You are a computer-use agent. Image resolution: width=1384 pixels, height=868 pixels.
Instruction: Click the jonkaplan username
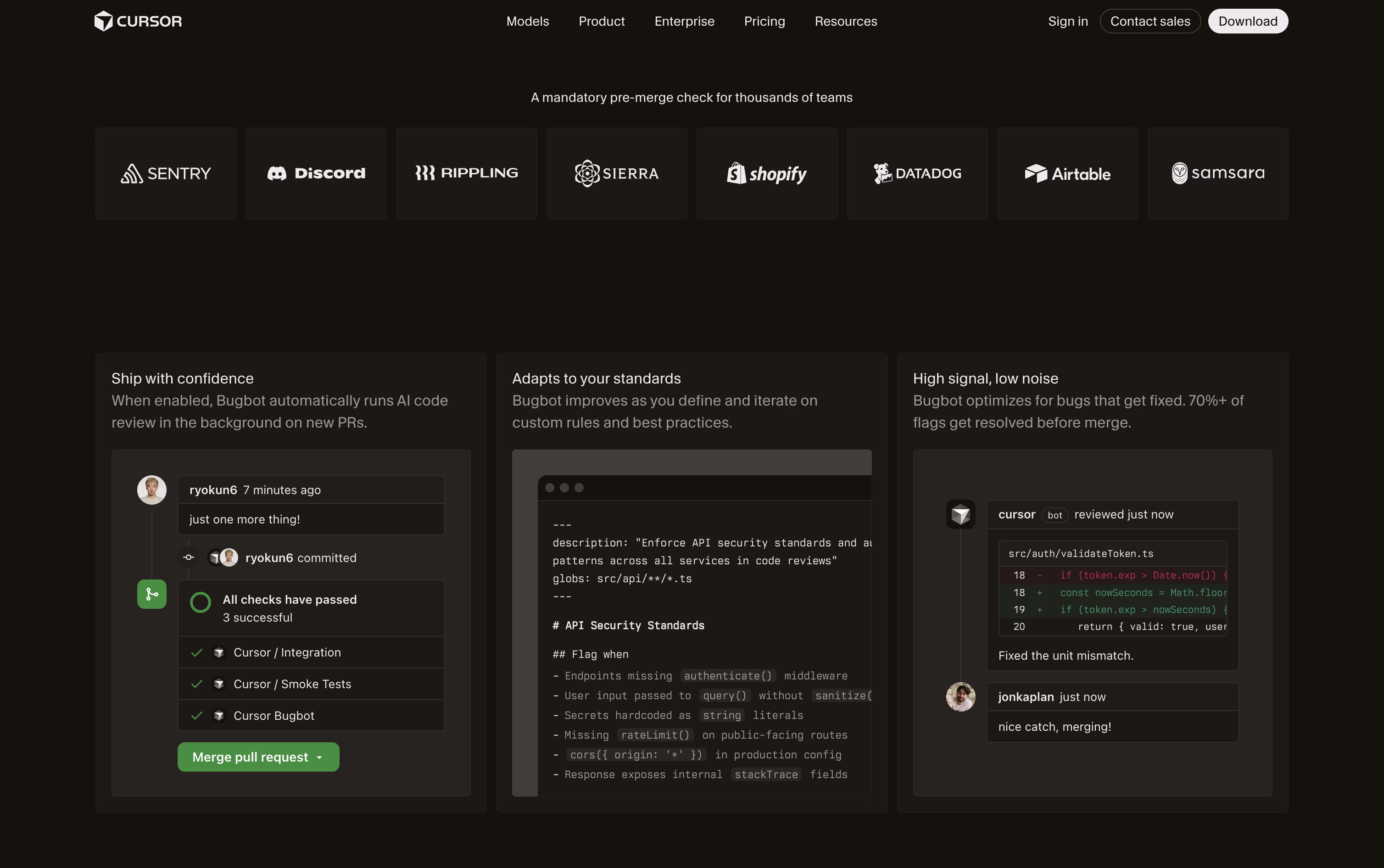(x=1026, y=697)
